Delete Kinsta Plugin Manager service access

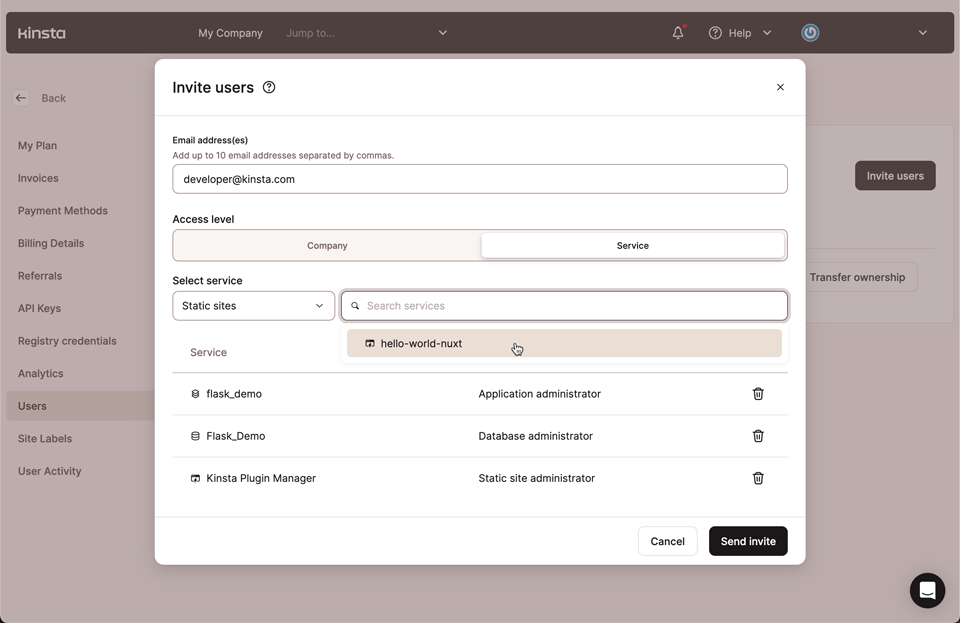(x=758, y=478)
